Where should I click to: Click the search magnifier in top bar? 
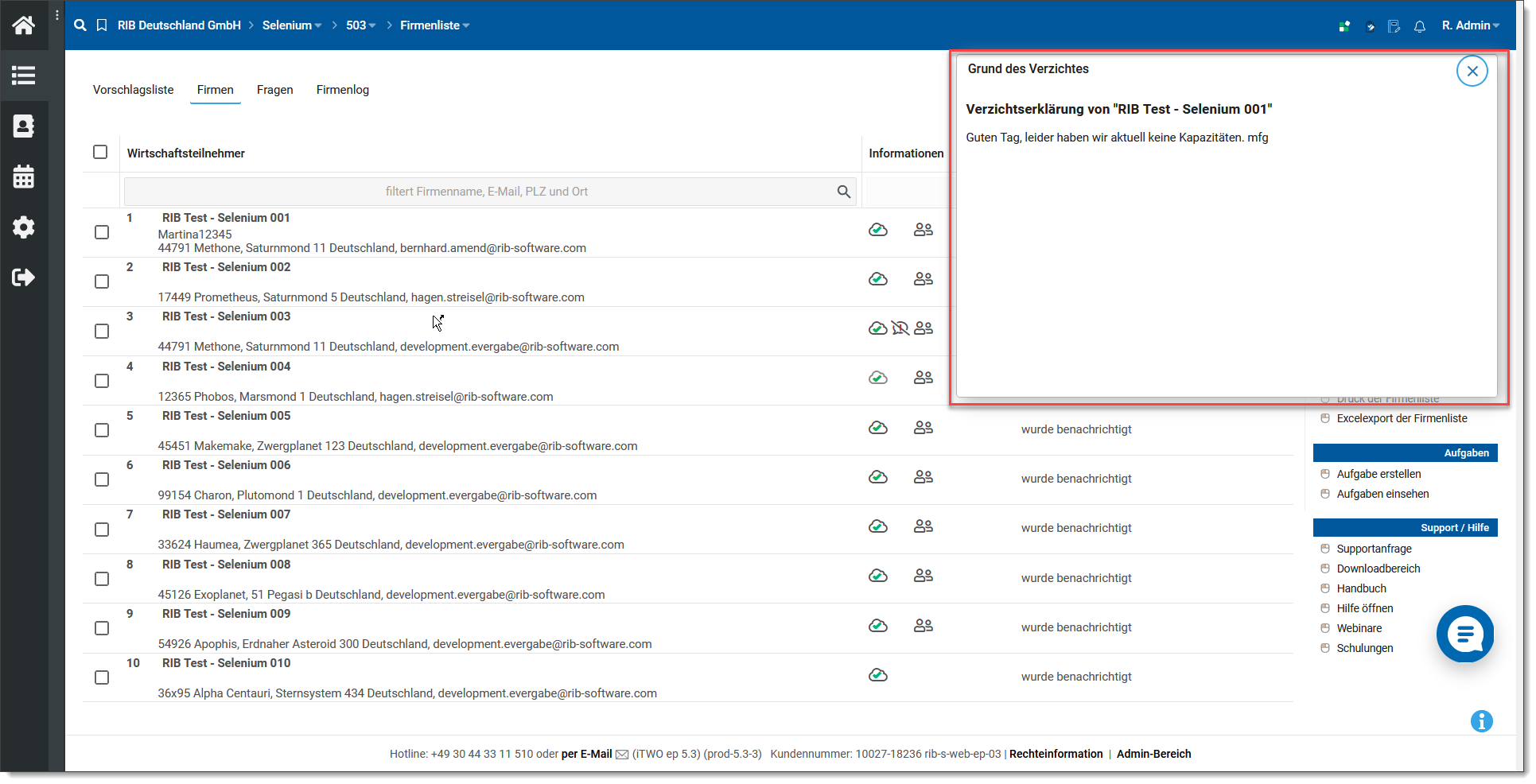tap(80, 25)
